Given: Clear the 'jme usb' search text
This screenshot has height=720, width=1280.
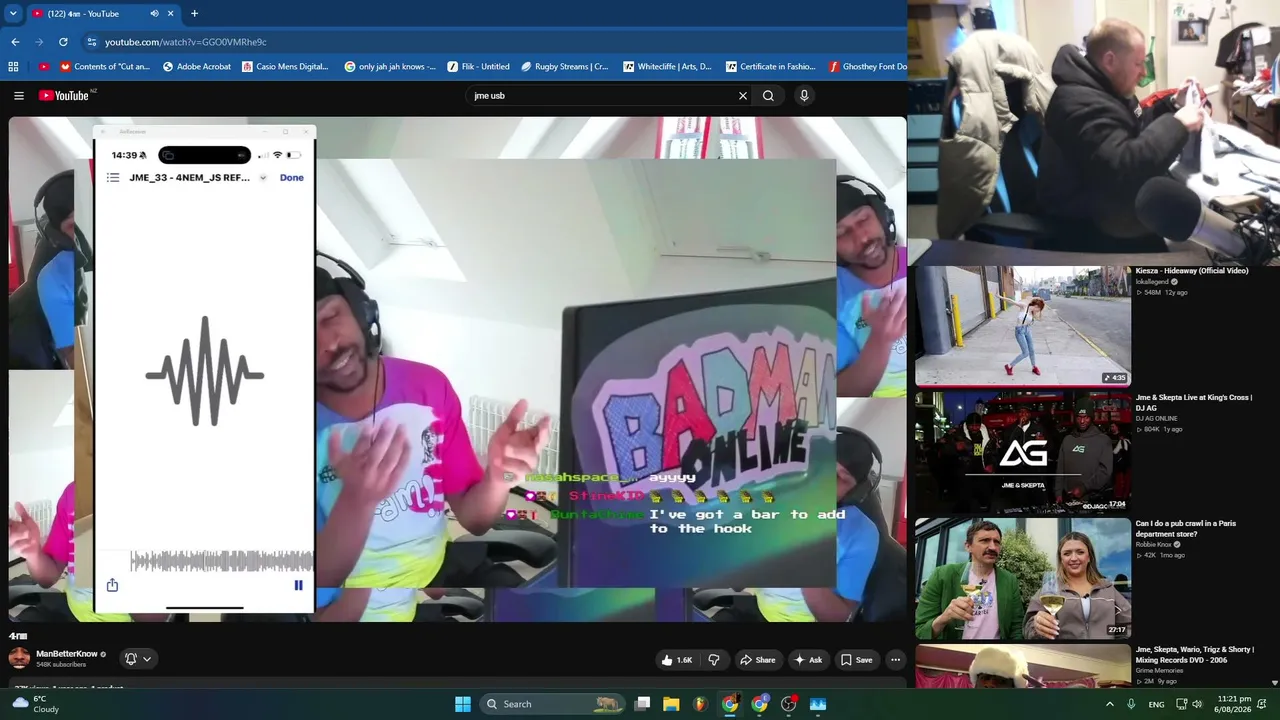Looking at the screenshot, I should click(743, 96).
